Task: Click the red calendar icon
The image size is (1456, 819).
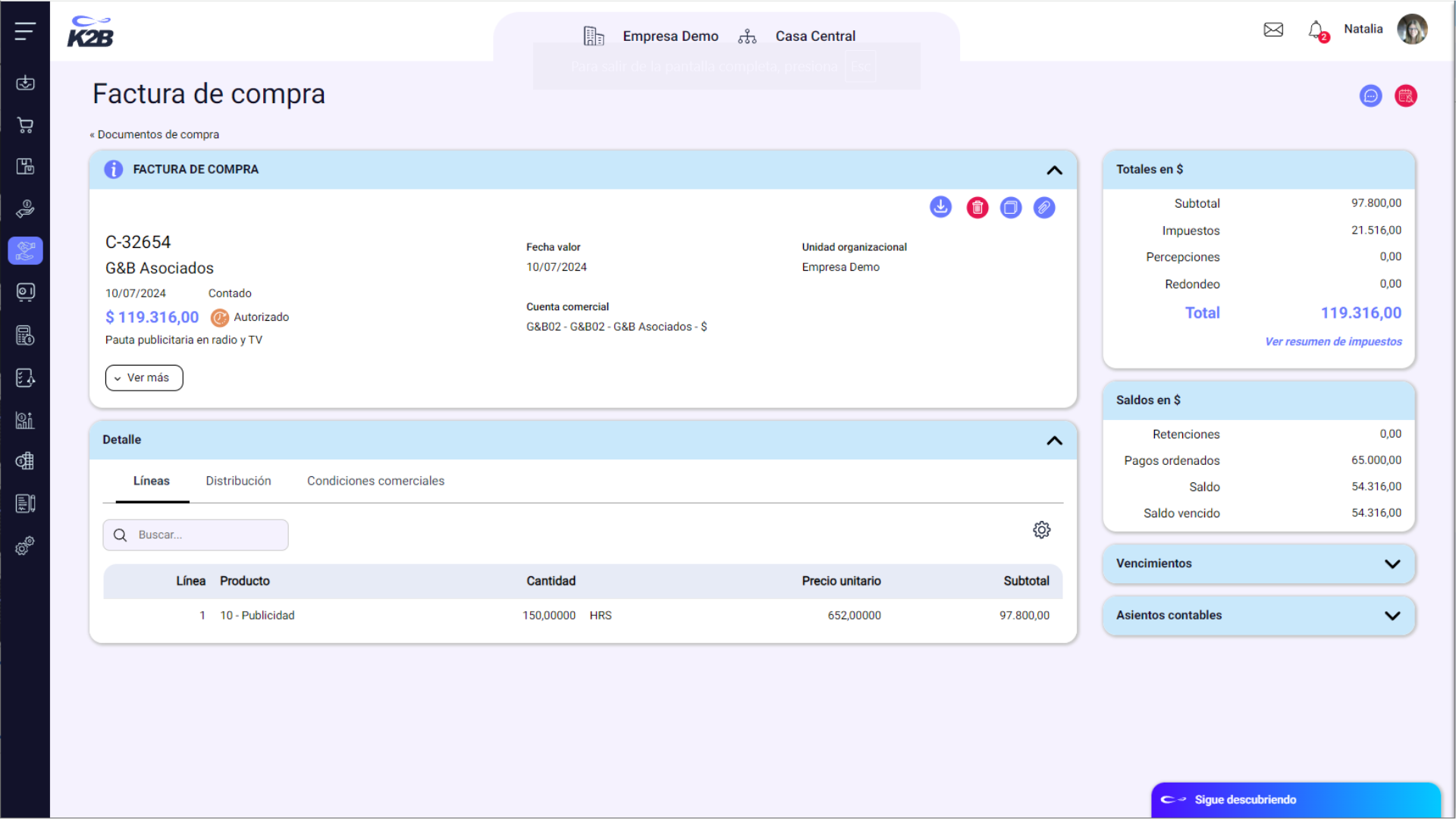Action: click(x=1405, y=96)
